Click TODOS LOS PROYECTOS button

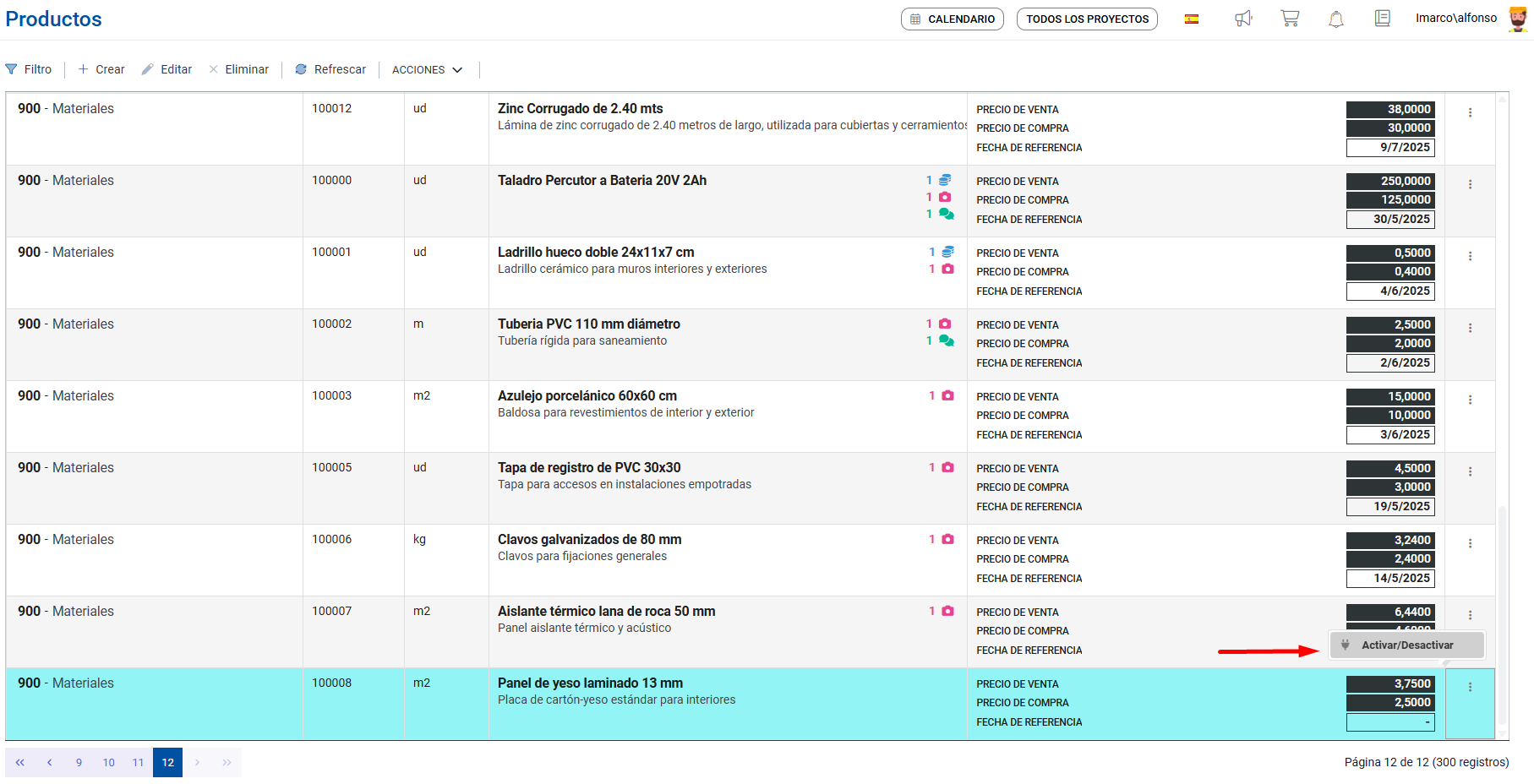click(1087, 19)
